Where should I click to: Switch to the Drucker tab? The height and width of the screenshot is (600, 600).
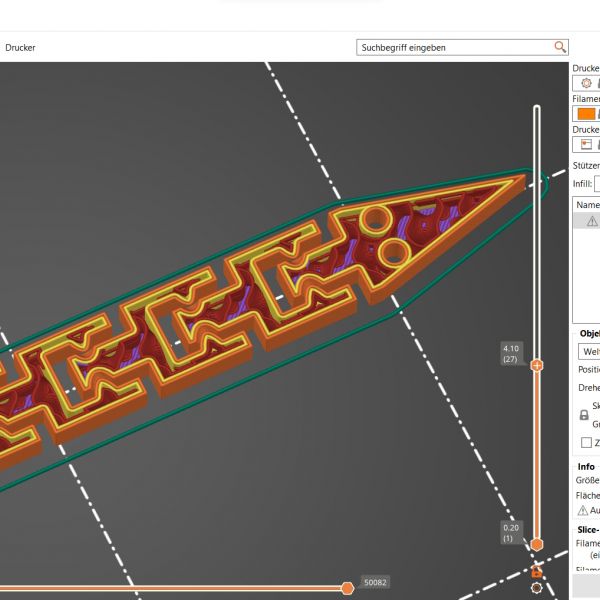[x=20, y=47]
